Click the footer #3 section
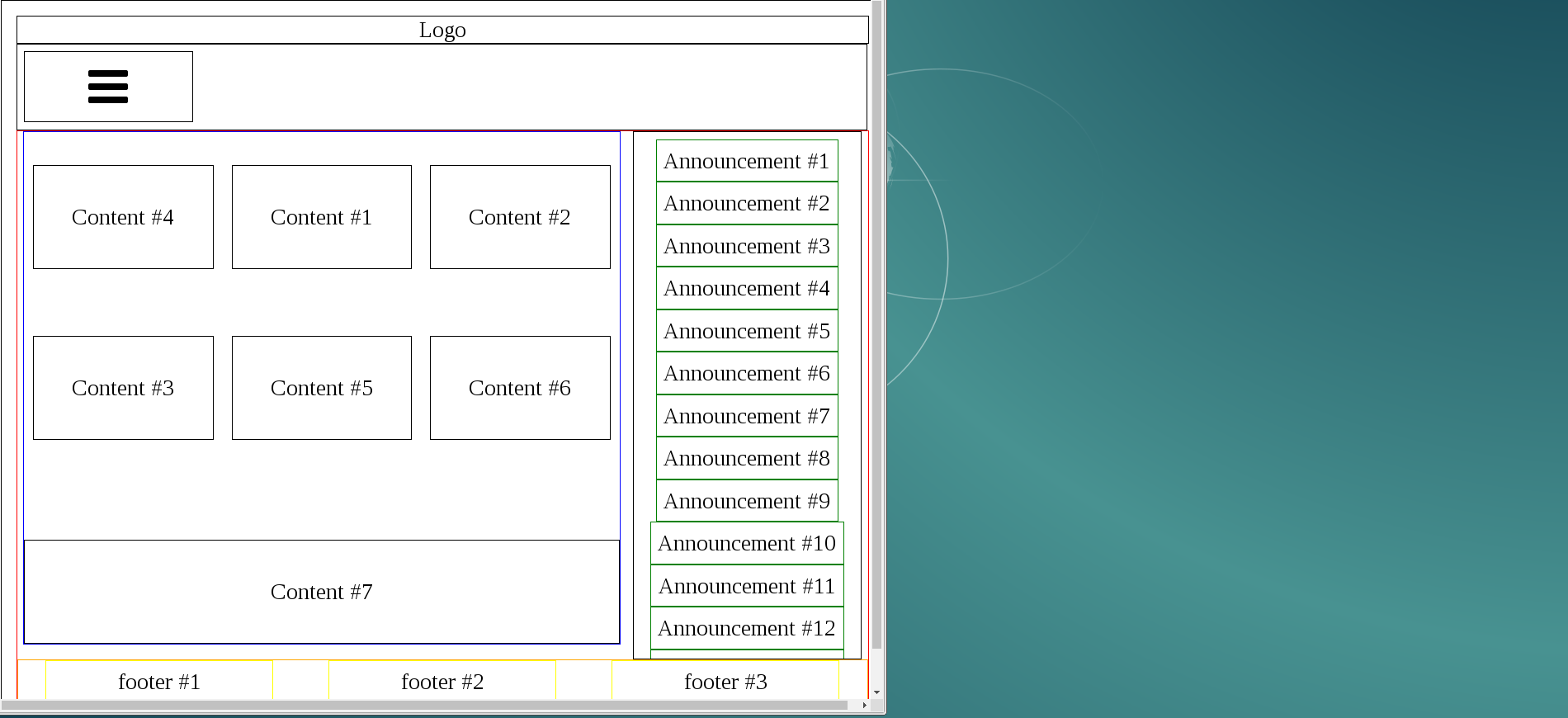 point(725,682)
